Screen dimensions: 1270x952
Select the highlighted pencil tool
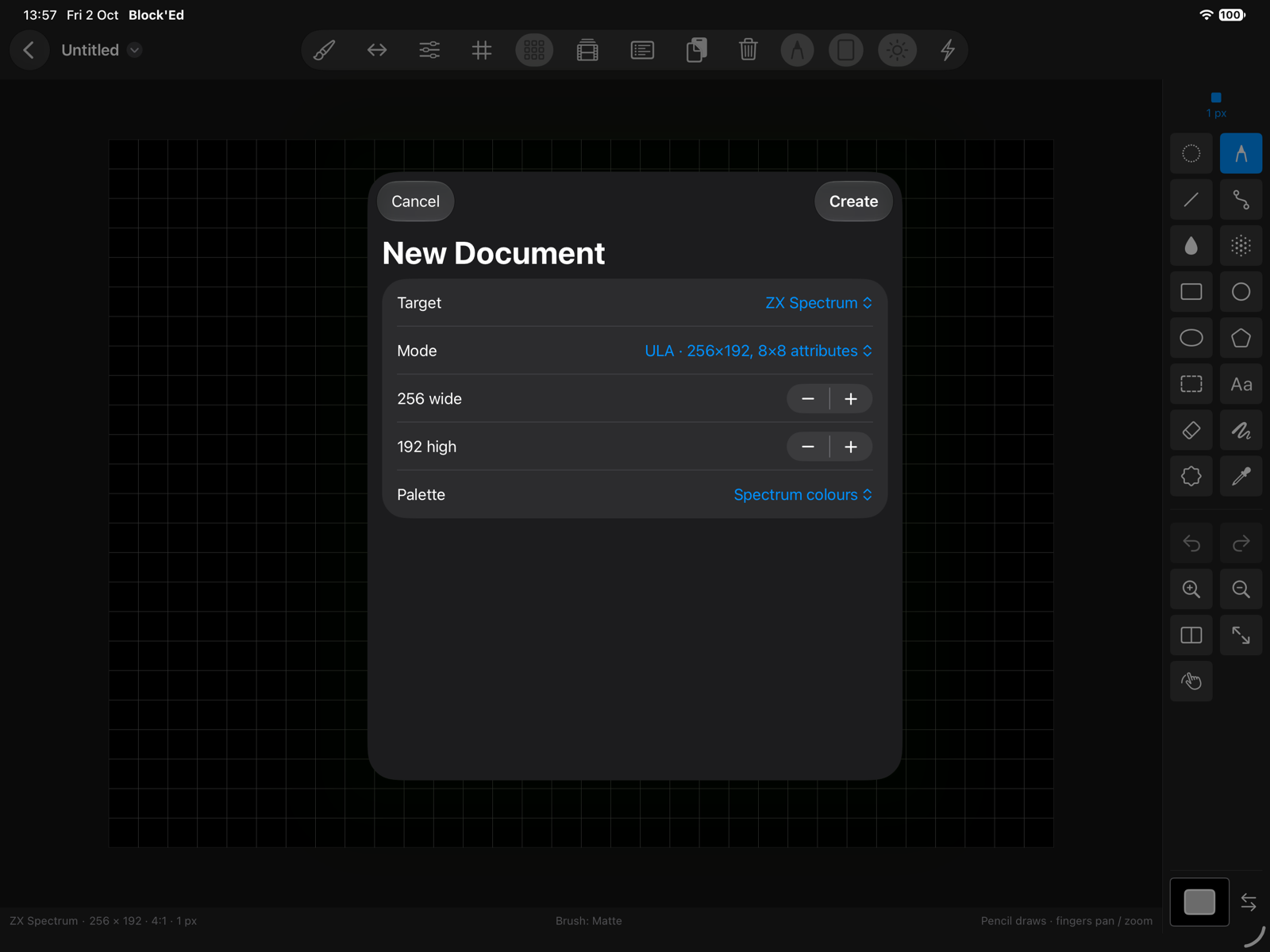click(1241, 153)
